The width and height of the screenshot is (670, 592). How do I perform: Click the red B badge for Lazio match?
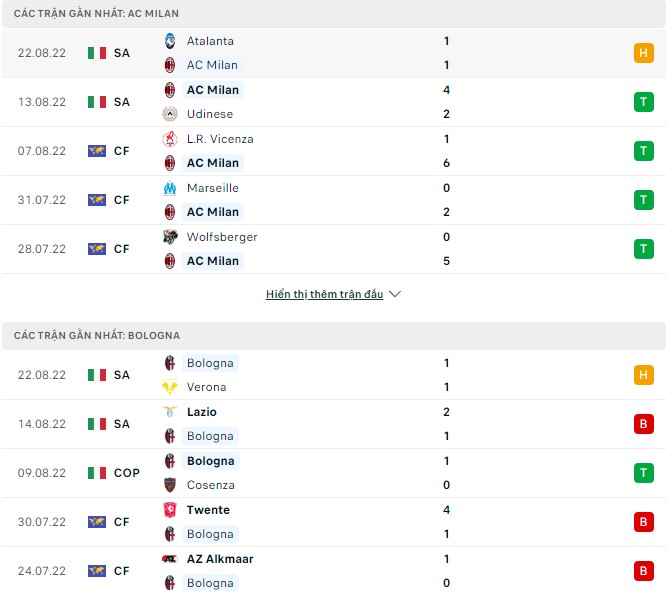(x=644, y=424)
